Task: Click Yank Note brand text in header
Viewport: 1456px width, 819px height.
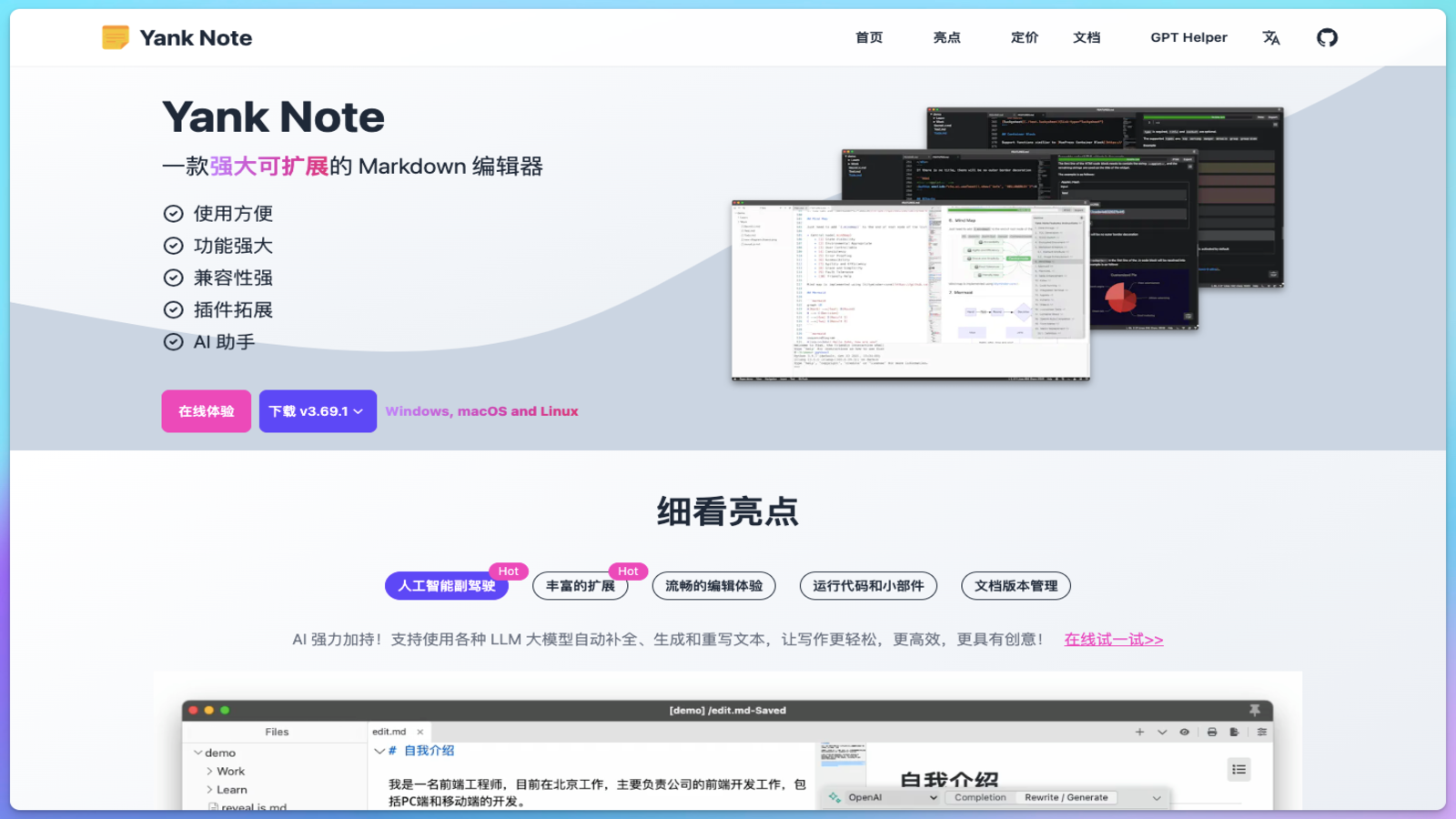Action: (196, 37)
